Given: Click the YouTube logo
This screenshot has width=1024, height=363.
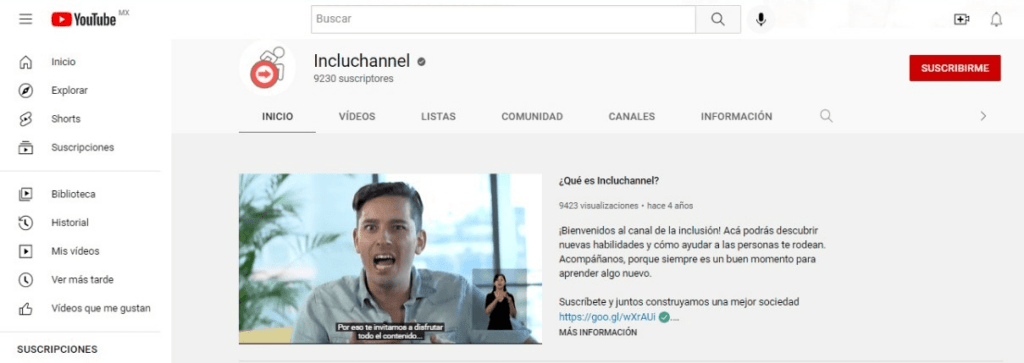Looking at the screenshot, I should tap(84, 20).
